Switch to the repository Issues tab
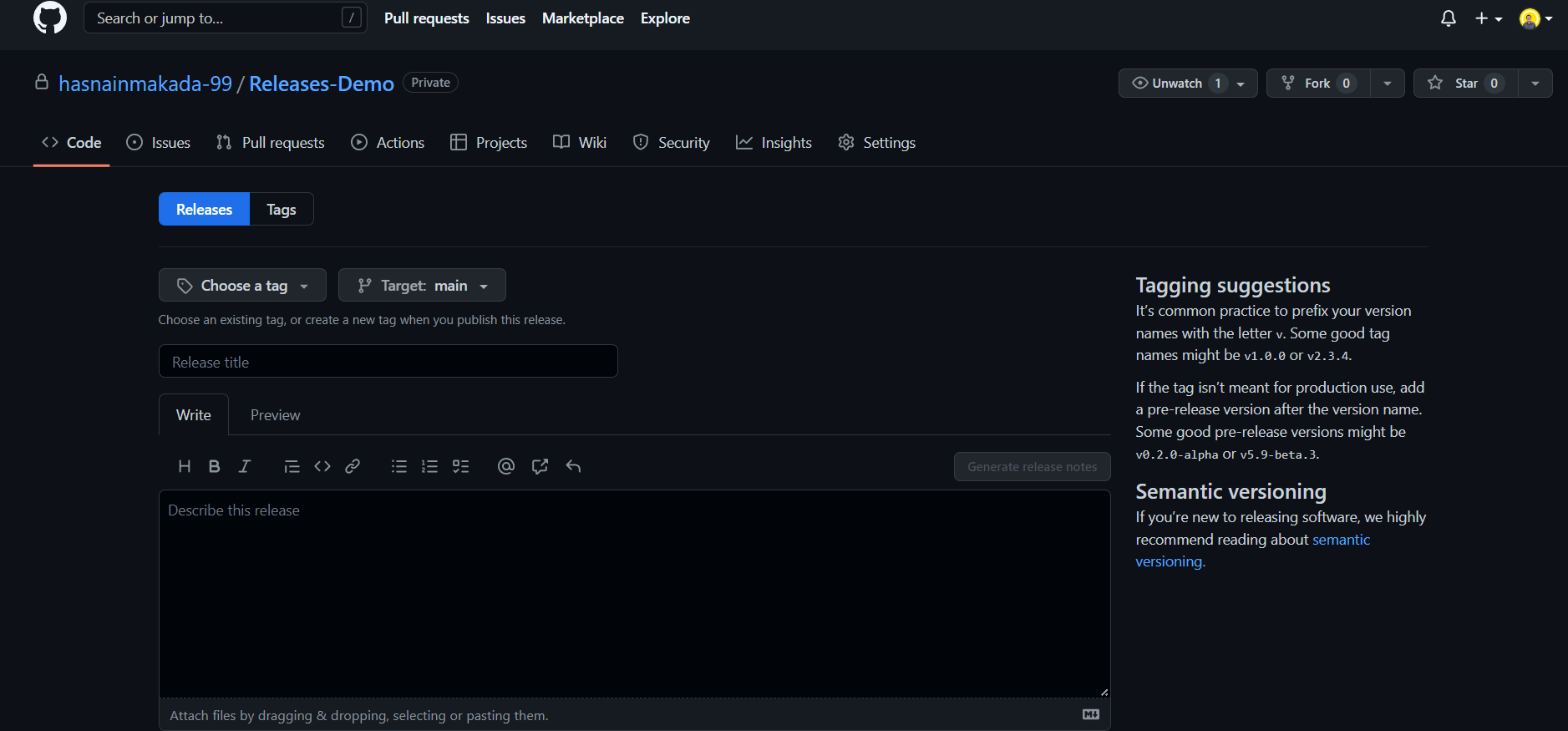 click(x=159, y=143)
